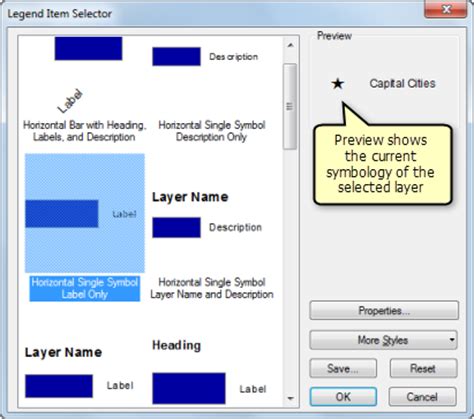Click 'Horizontal Single Symbol Description Only' caption
This screenshot has height=419, width=474.
point(212,131)
